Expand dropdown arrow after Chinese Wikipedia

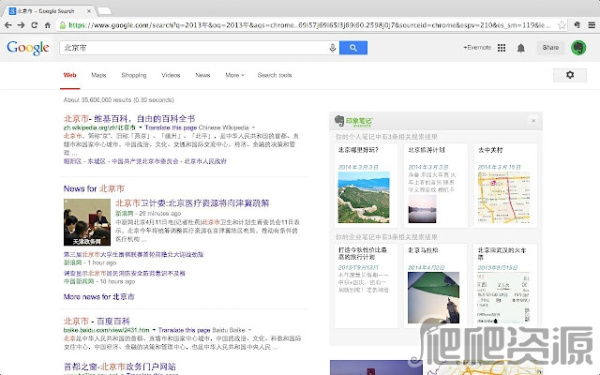[x=253, y=127]
